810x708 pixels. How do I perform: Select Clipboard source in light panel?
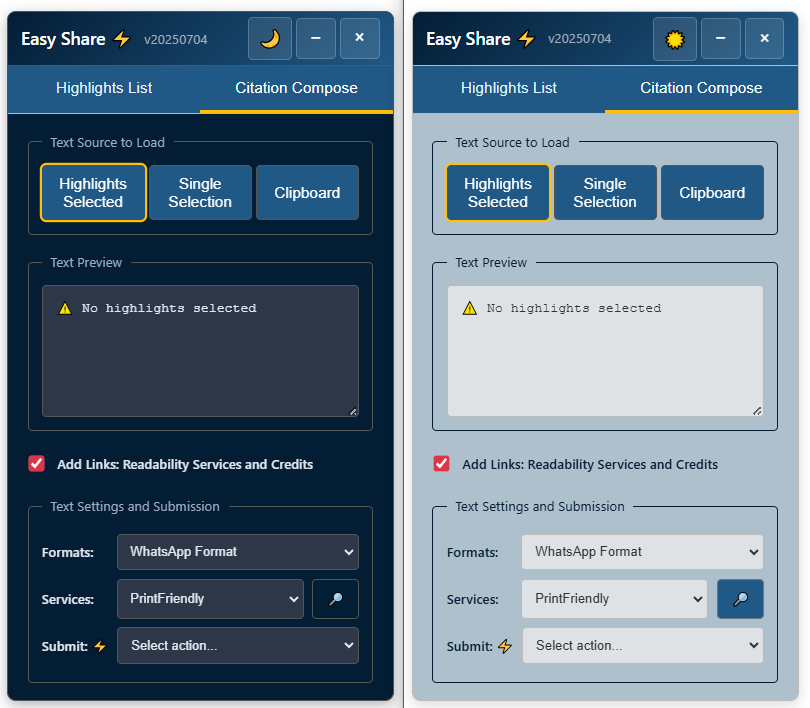point(712,193)
